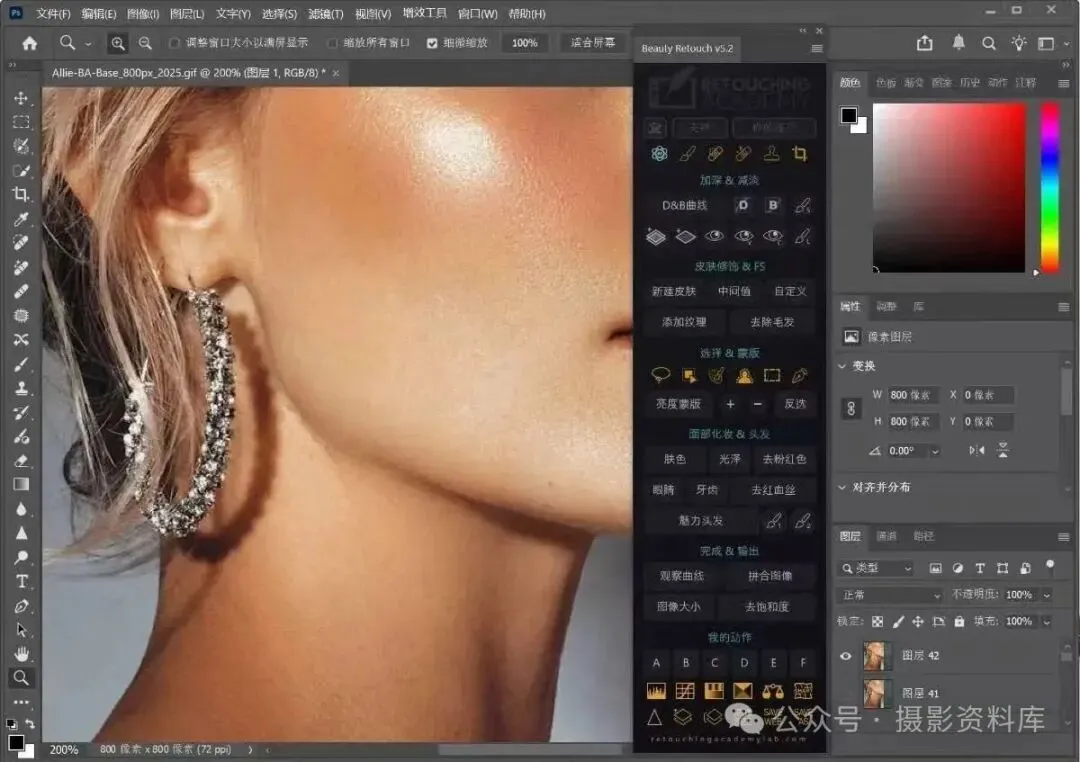The width and height of the screenshot is (1080, 762).
Task: Open the 图像(I) menu
Action: click(143, 13)
